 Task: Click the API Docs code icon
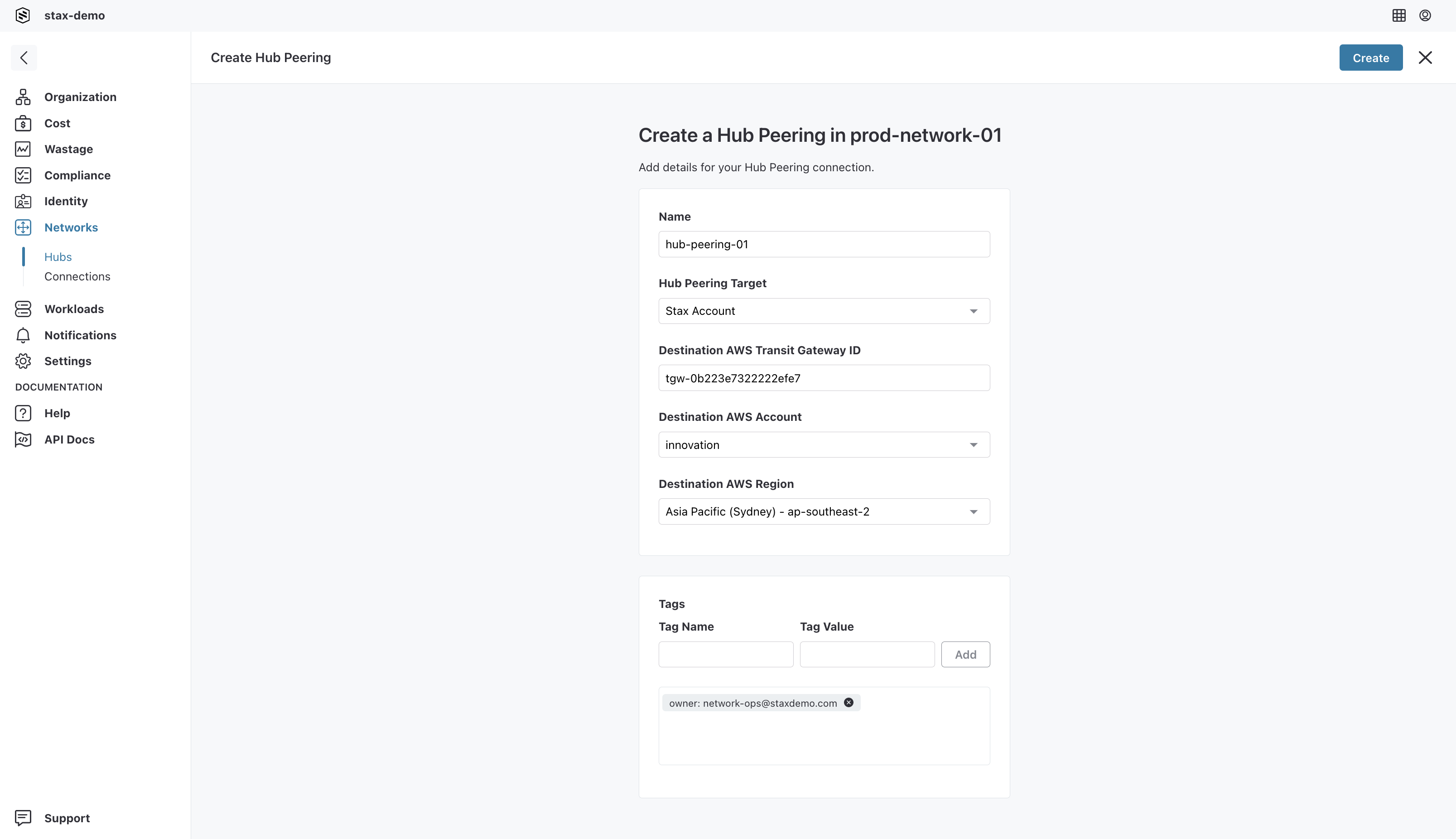(23, 440)
